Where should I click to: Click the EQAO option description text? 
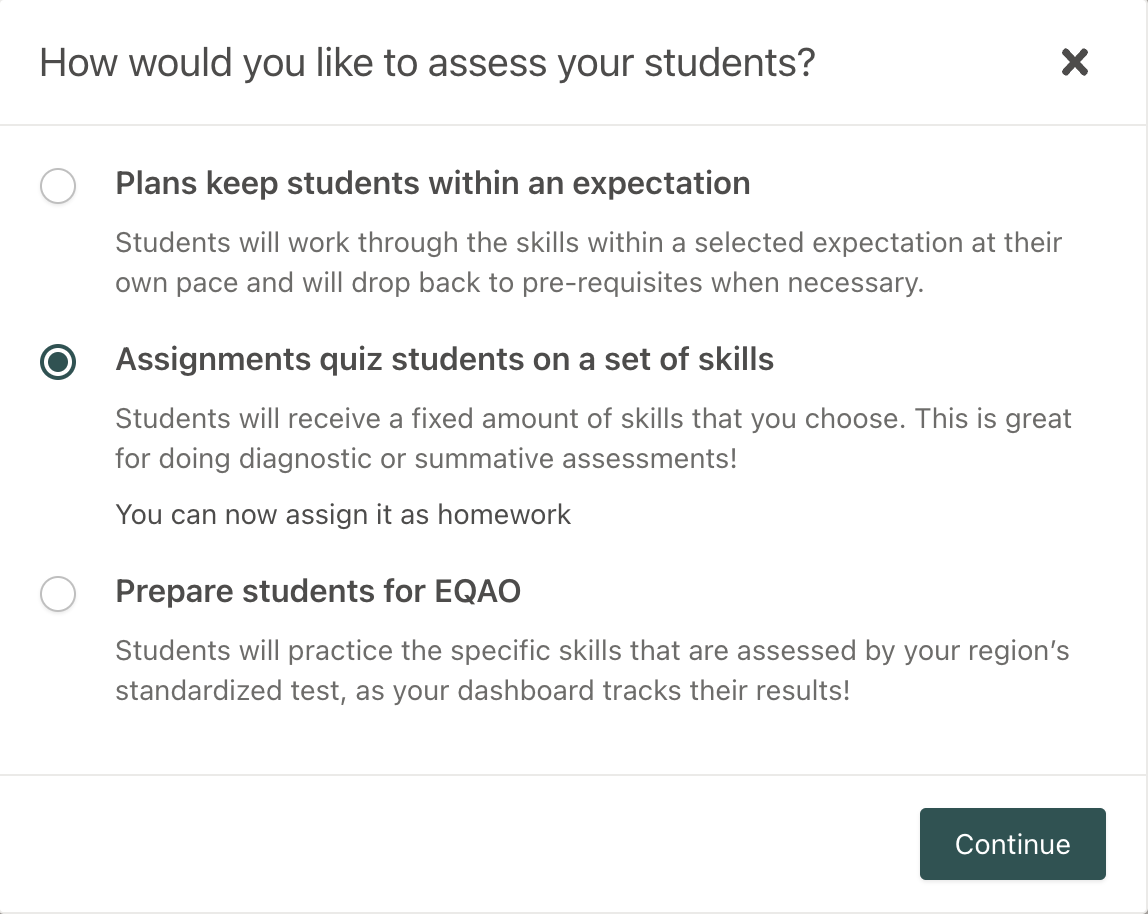(593, 670)
